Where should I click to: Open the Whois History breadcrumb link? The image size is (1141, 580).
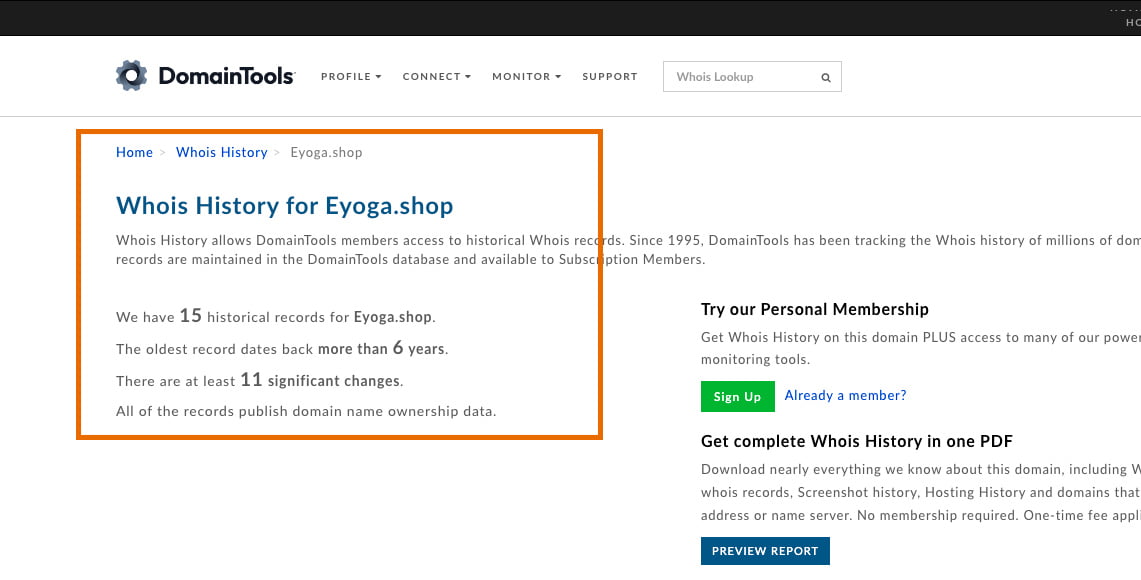(x=222, y=152)
